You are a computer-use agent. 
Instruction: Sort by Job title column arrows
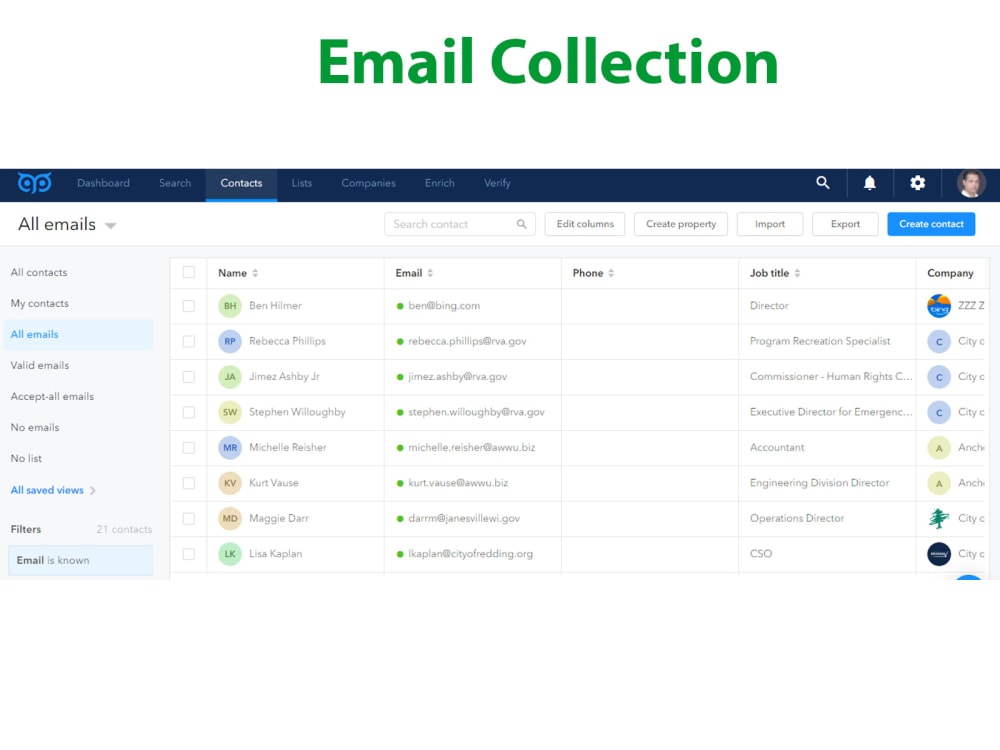click(797, 273)
